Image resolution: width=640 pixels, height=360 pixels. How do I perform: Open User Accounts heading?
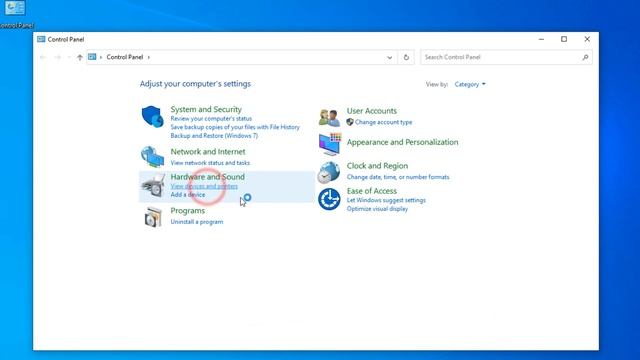372,111
